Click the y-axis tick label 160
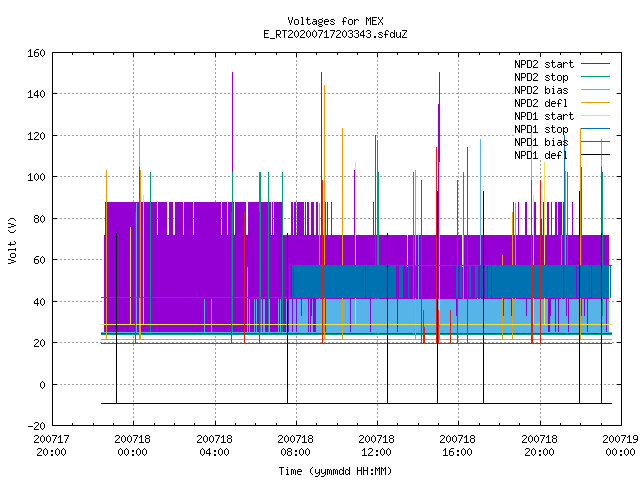Image resolution: width=640 pixels, height=480 pixels. [36, 53]
